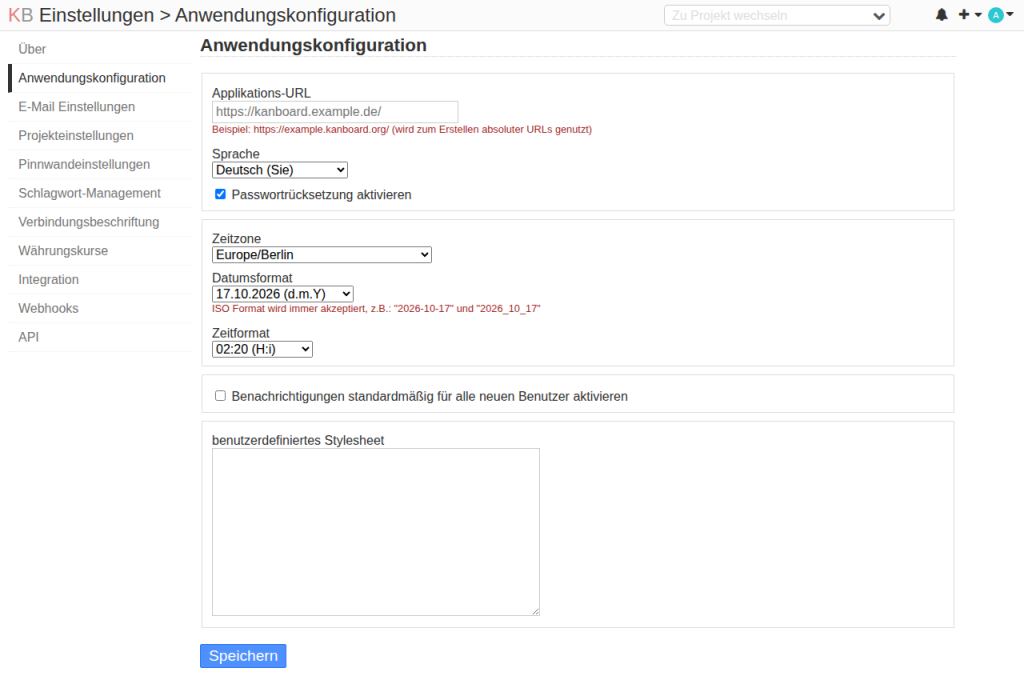Open Webhooks settings

[x=48, y=308]
